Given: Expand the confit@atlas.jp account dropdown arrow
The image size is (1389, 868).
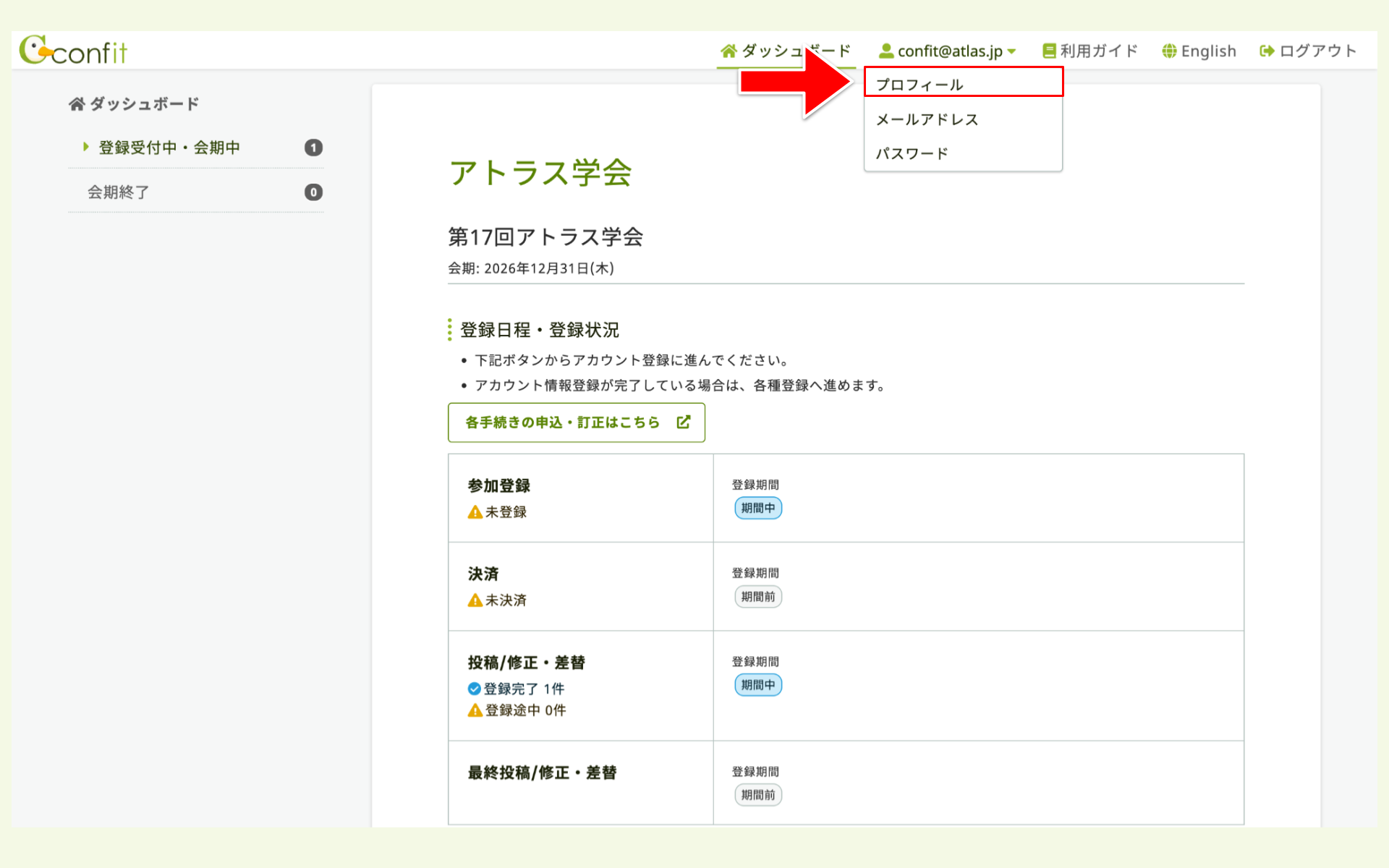Looking at the screenshot, I should [1012, 51].
